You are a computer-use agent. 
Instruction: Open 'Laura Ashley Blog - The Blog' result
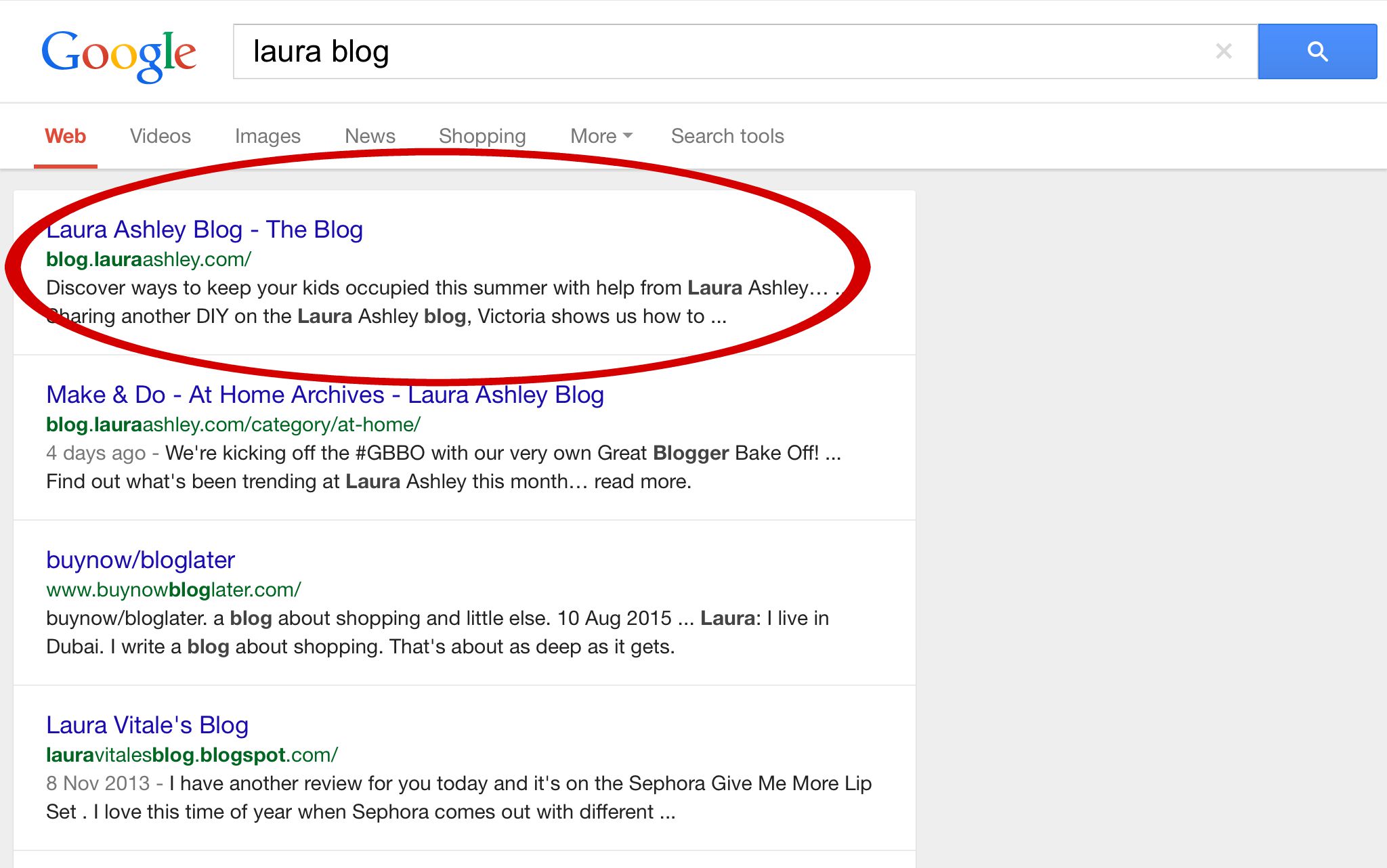point(205,230)
